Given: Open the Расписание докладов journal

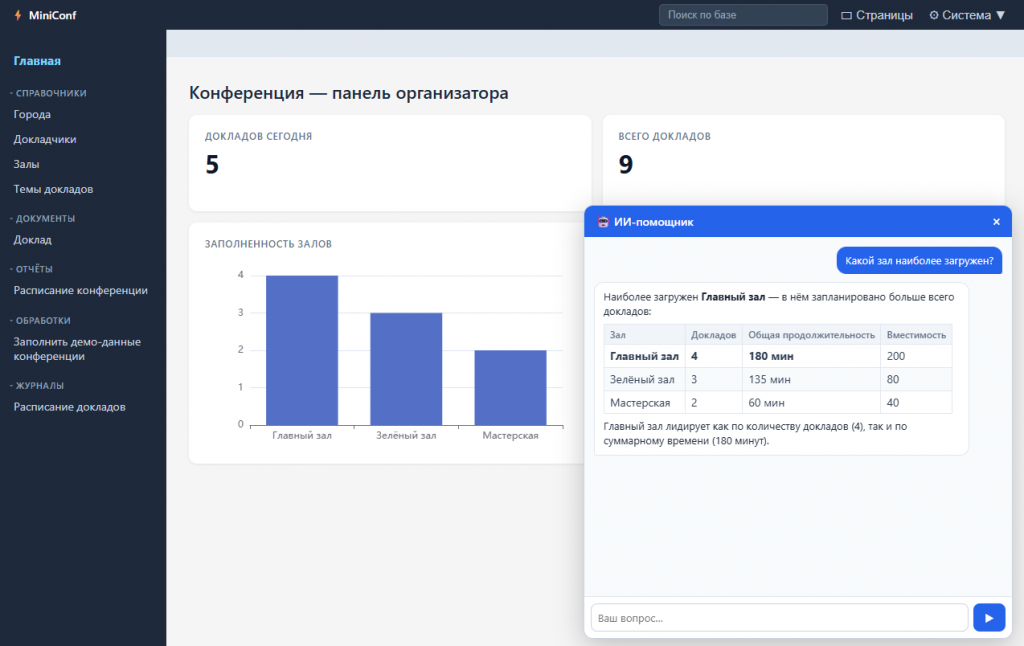Looking at the screenshot, I should tap(69, 407).
